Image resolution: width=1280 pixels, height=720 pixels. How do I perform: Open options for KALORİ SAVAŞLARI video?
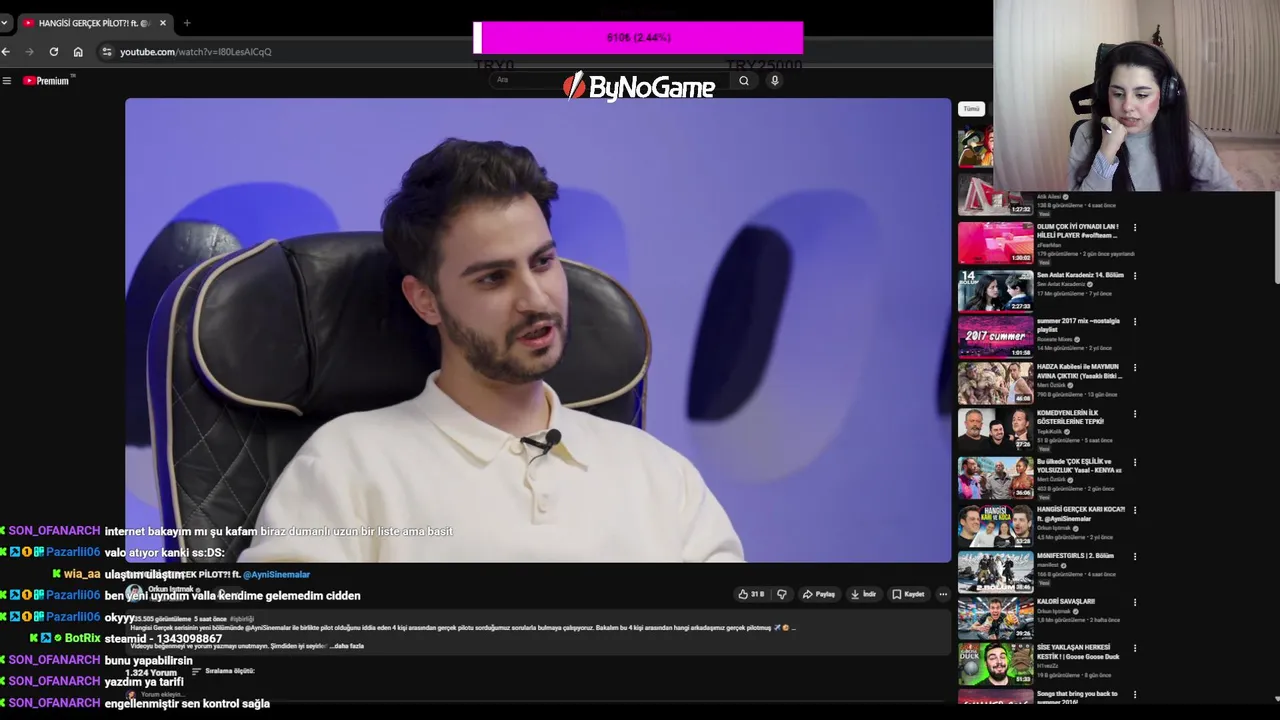click(x=1135, y=602)
